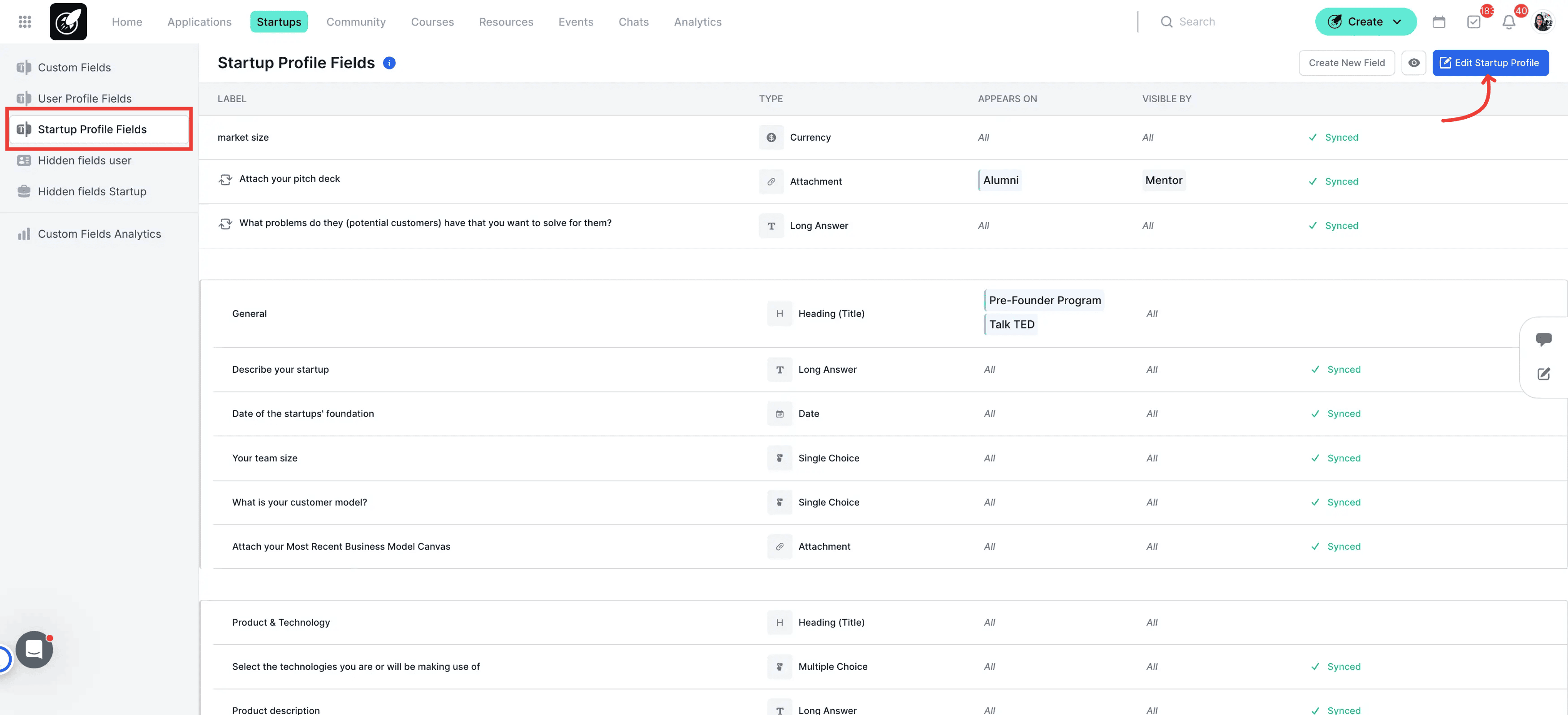The width and height of the screenshot is (1568, 715).
Task: Open the comment bubble icon on right edge
Action: tap(1544, 339)
